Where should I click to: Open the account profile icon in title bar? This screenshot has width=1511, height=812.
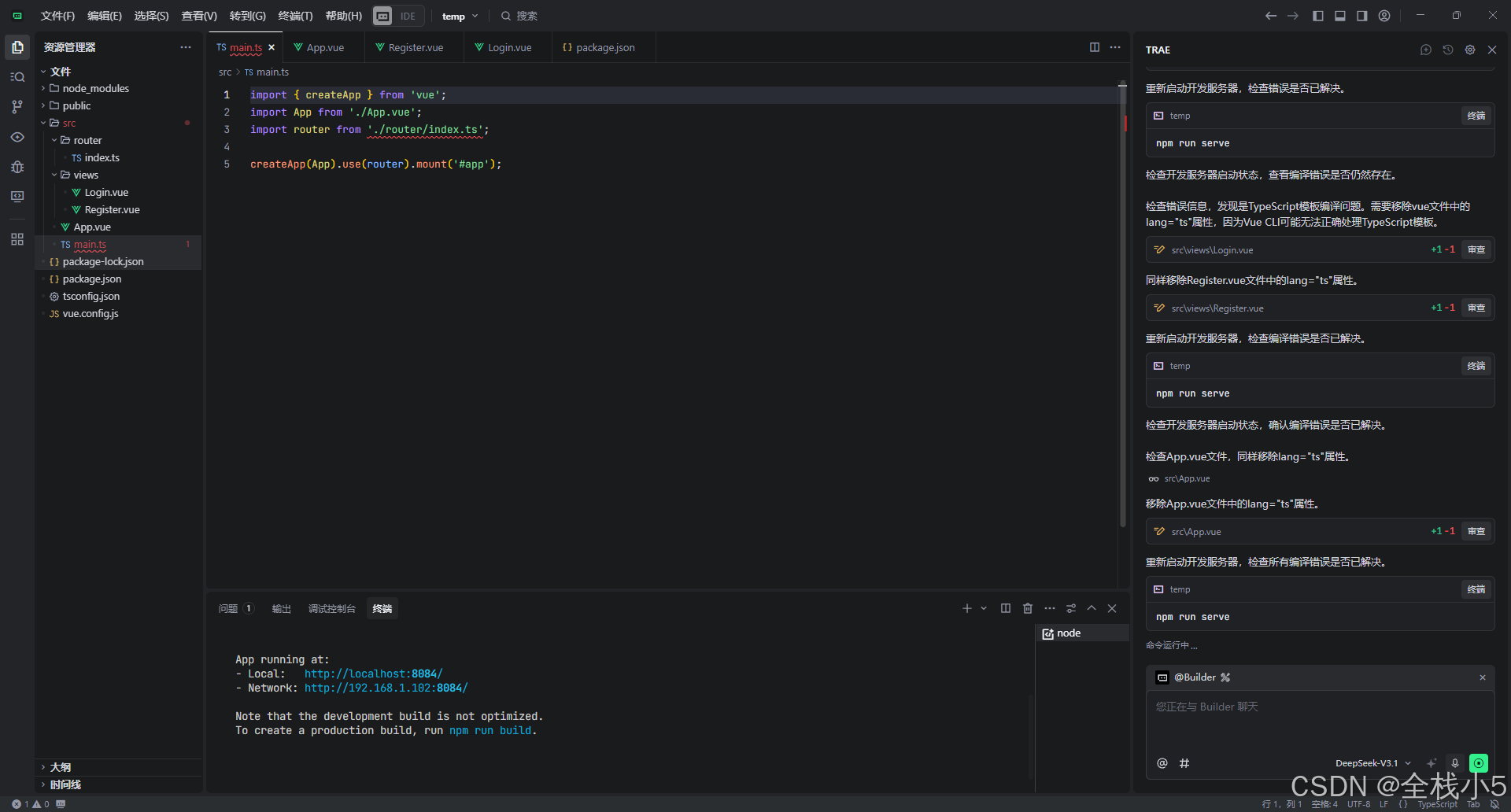pyautogui.click(x=1384, y=16)
